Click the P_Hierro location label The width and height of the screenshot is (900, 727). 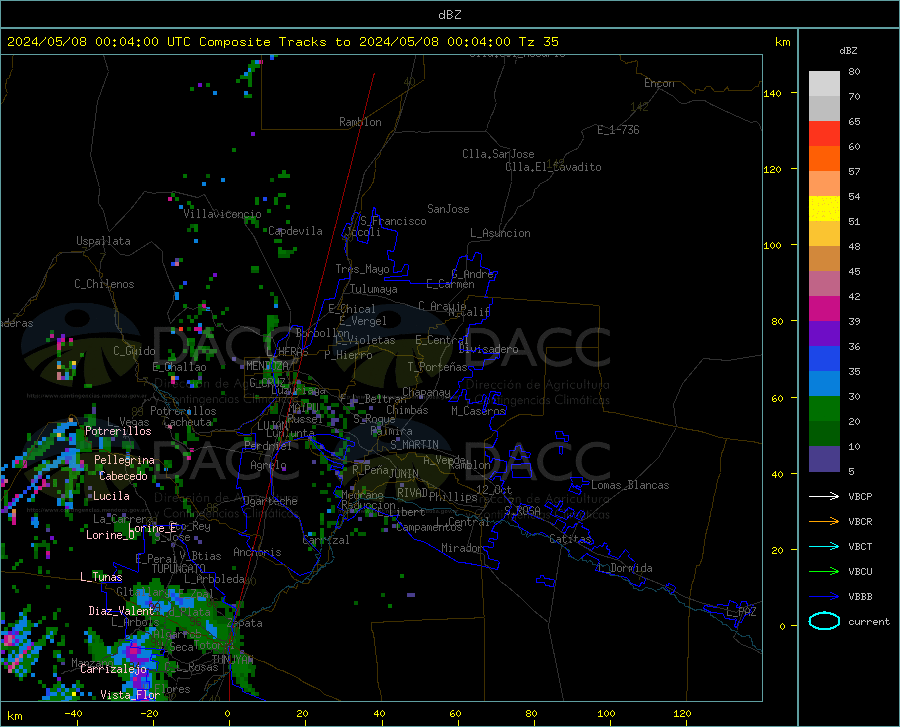(x=348, y=355)
